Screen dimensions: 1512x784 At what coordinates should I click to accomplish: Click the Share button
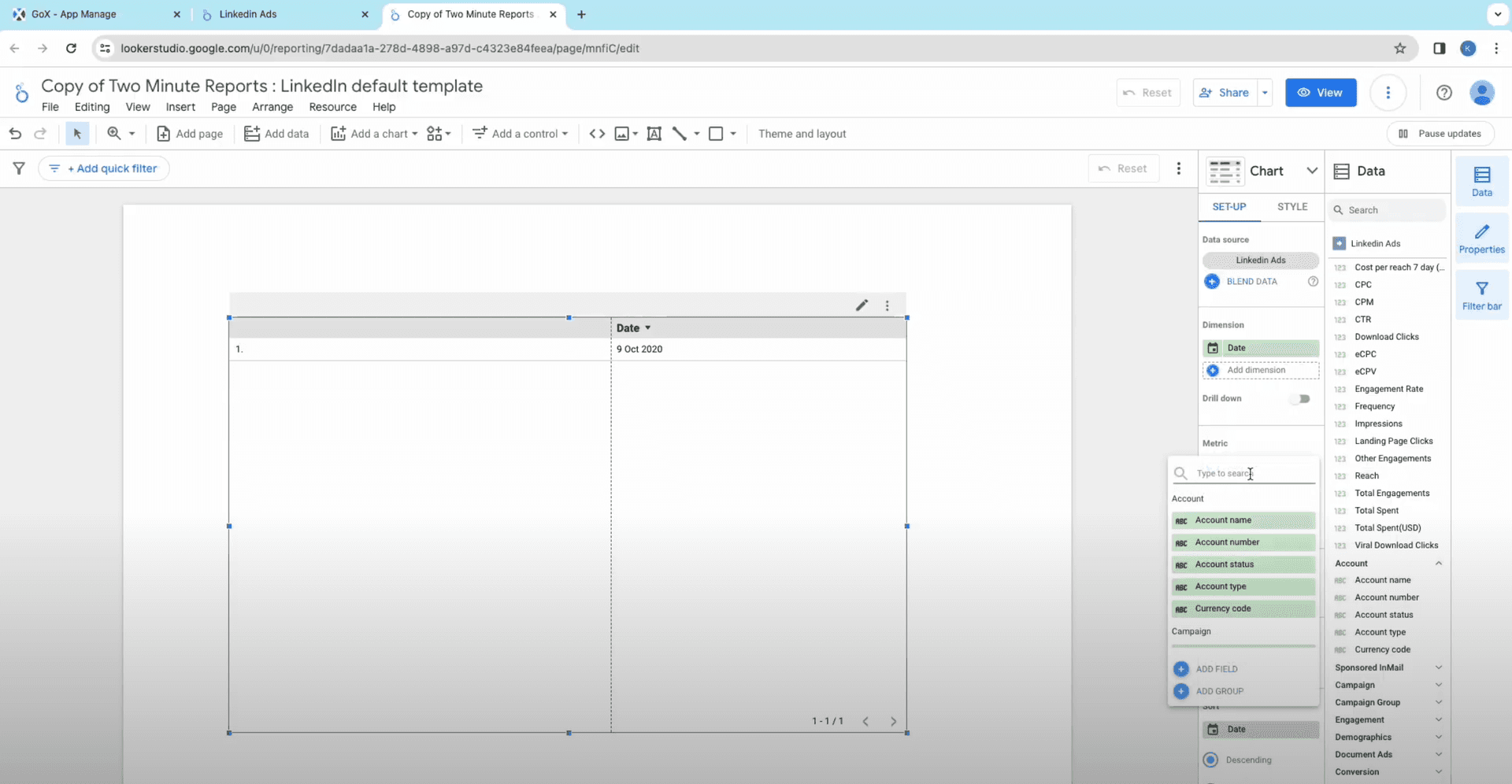(x=1225, y=93)
